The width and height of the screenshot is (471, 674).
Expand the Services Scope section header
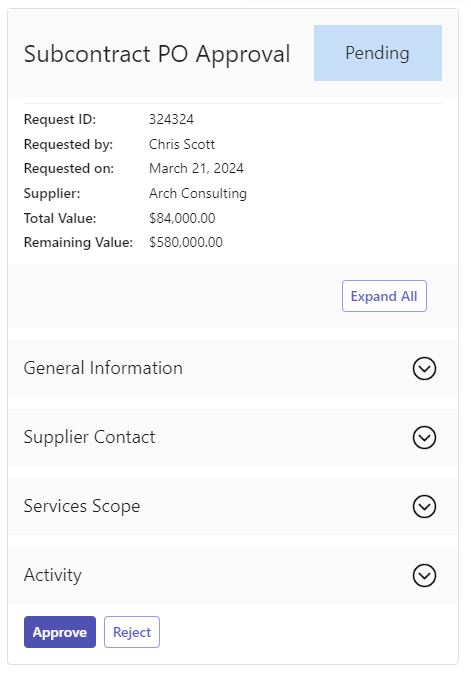point(232,506)
